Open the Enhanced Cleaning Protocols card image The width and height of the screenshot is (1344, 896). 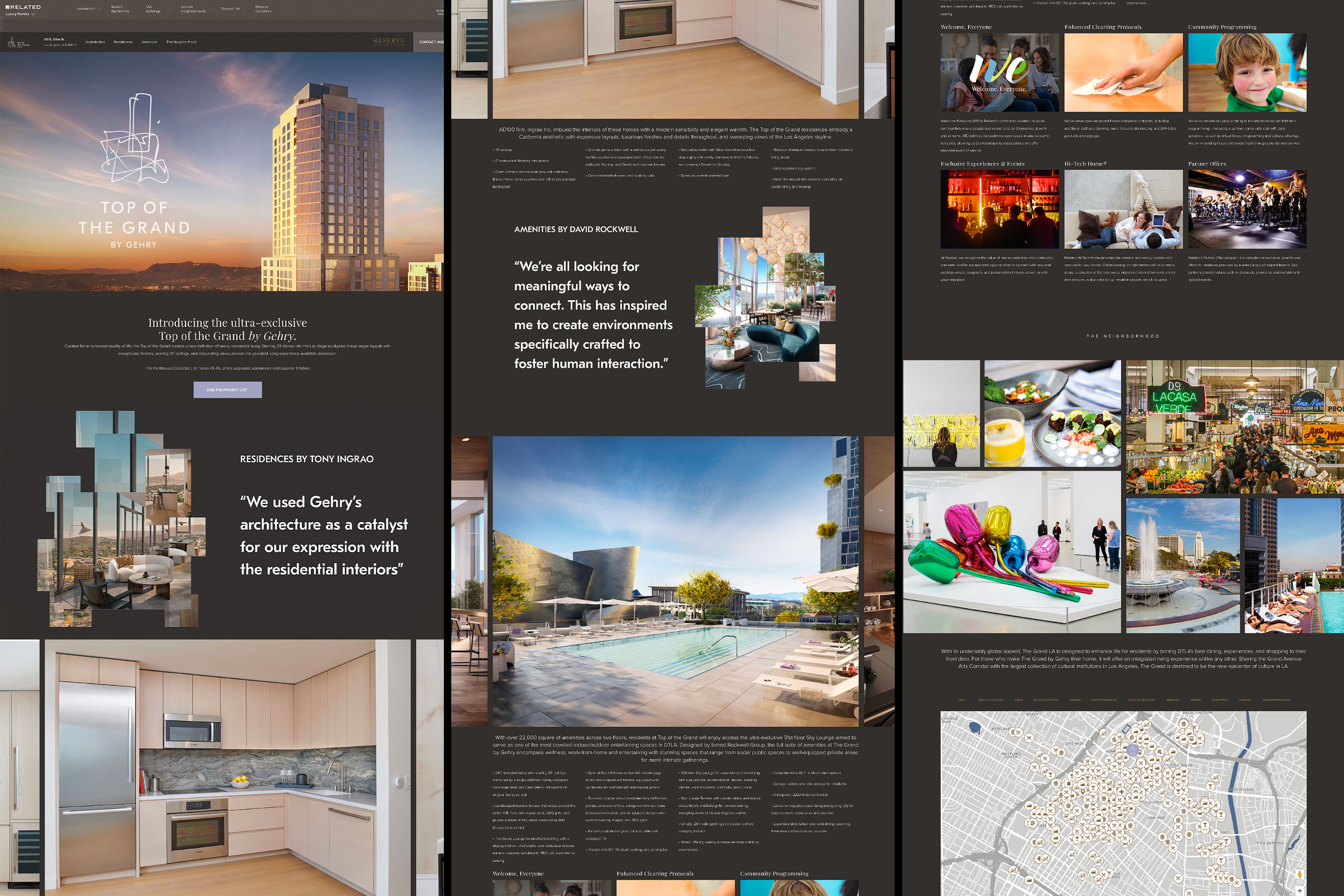pos(1124,73)
